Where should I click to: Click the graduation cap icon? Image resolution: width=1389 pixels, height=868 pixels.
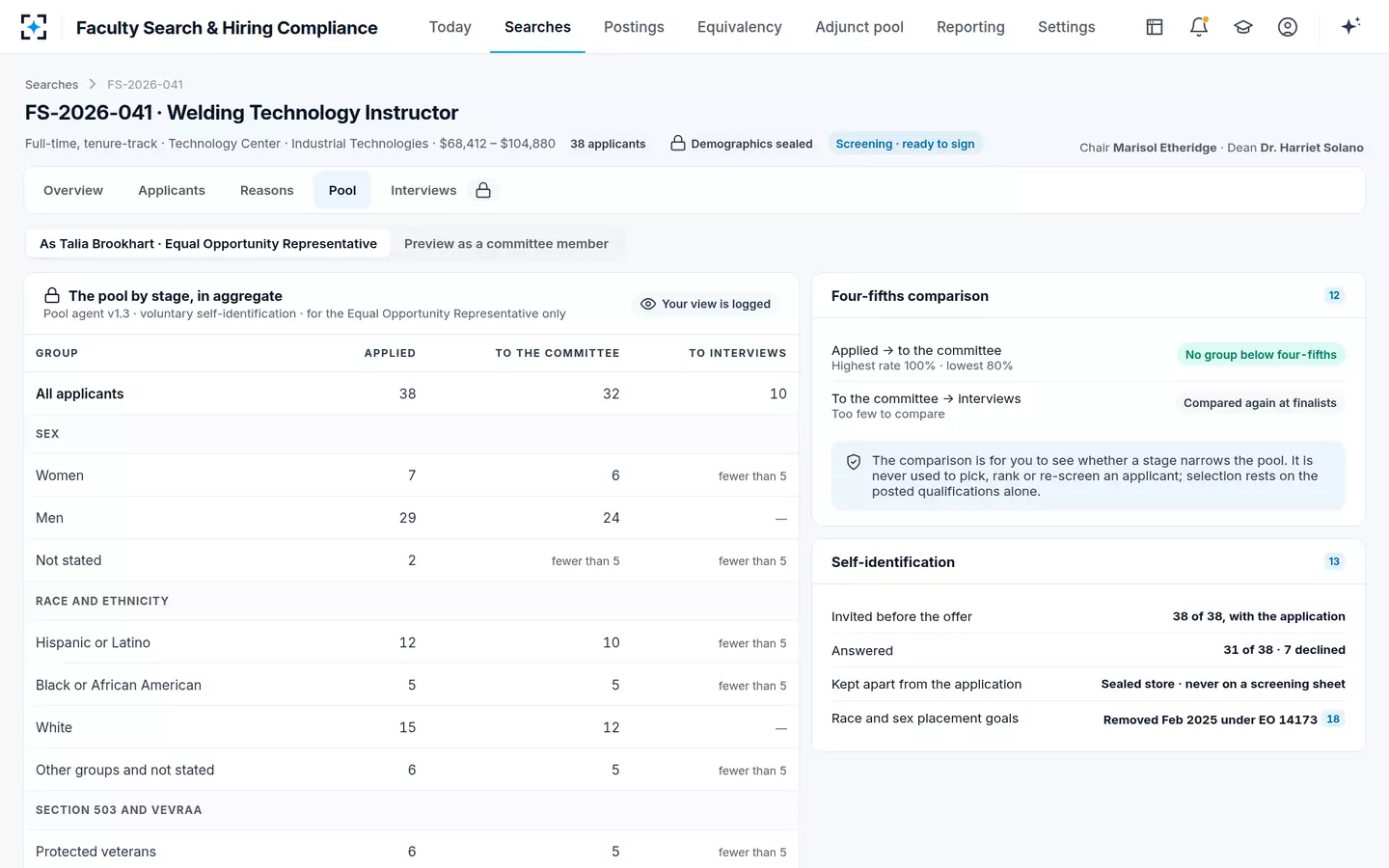click(x=1243, y=27)
